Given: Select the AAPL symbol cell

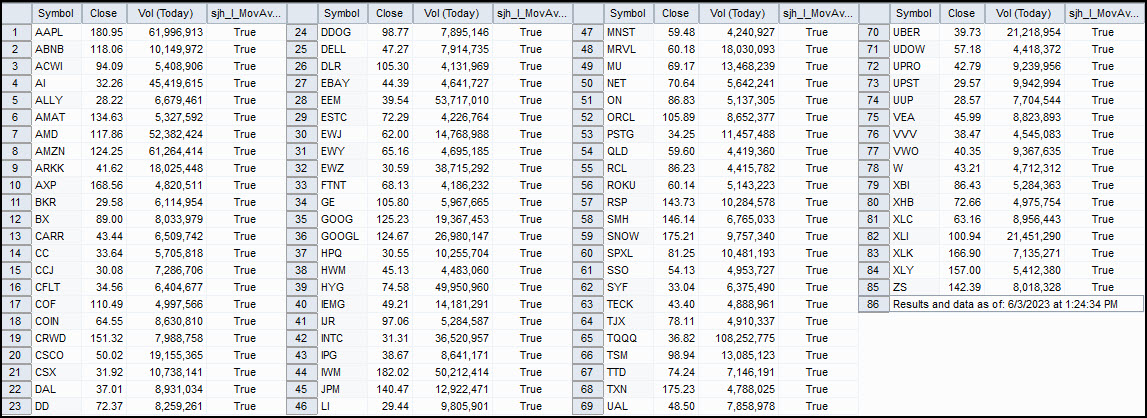Looking at the screenshot, I should point(56,32).
